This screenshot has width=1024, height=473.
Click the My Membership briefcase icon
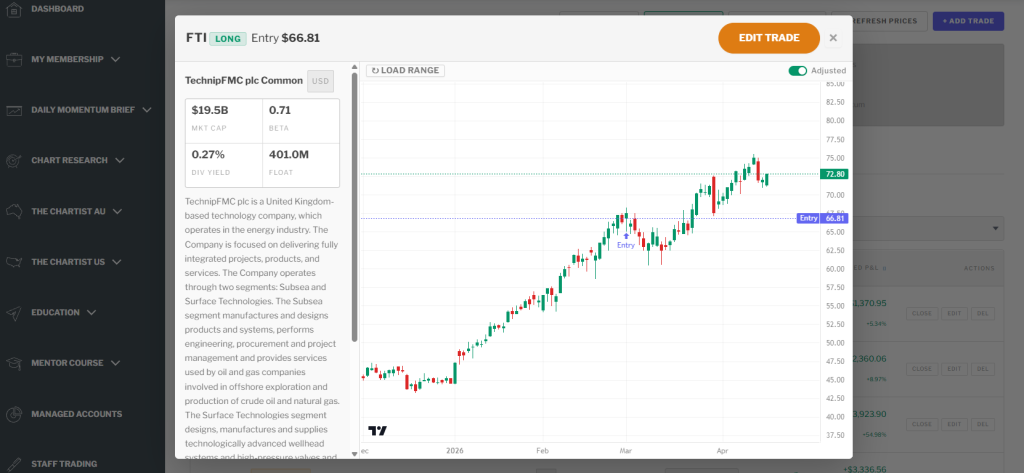14,59
